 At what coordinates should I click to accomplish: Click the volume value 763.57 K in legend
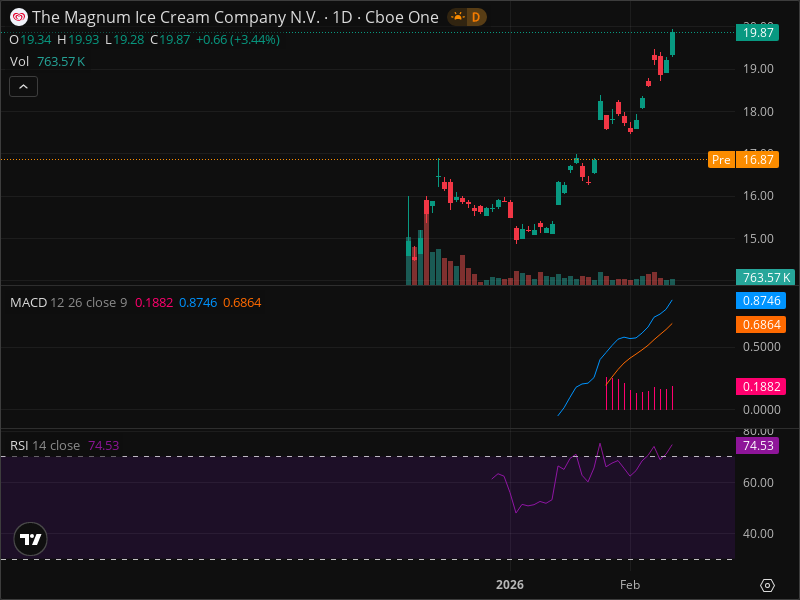(61, 62)
